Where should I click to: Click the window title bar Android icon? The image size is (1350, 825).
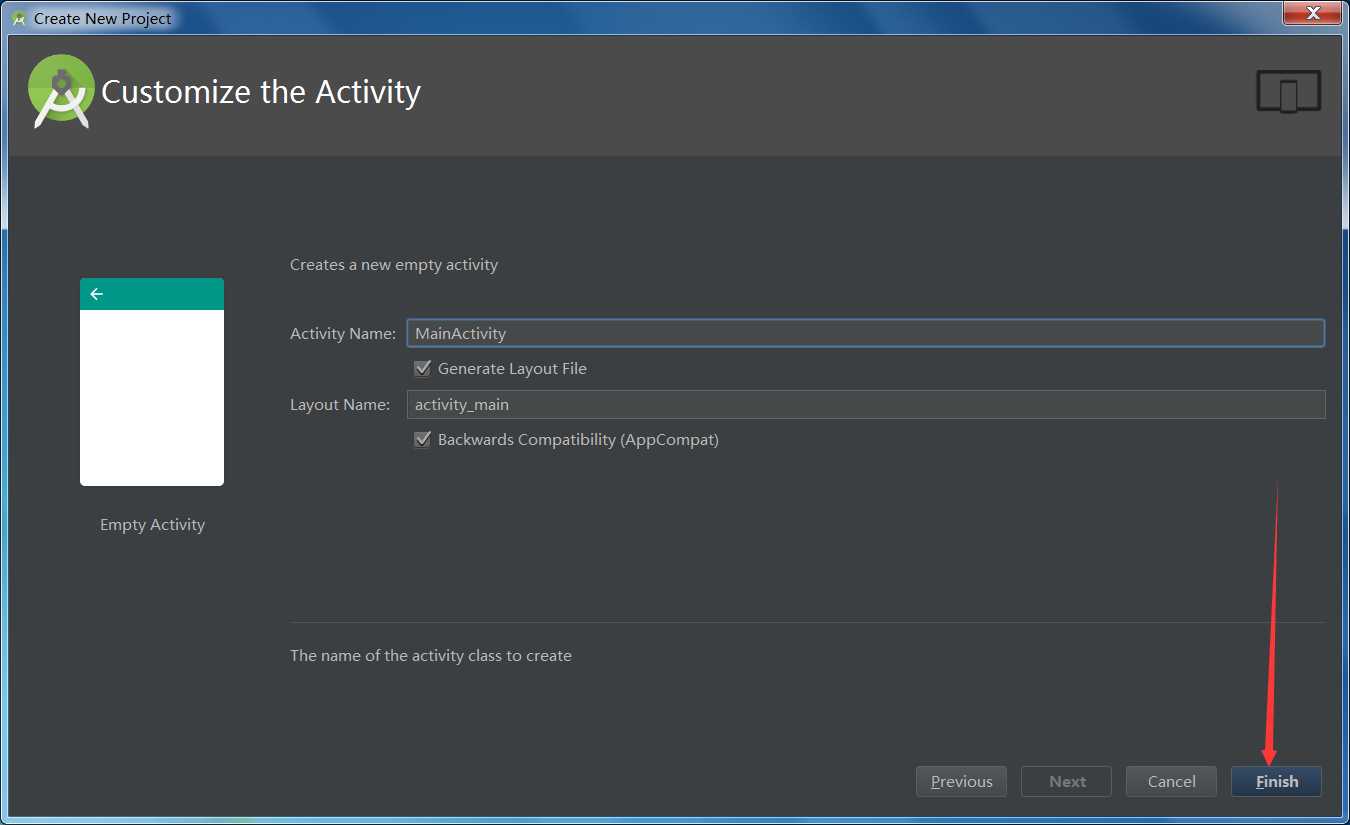18,18
